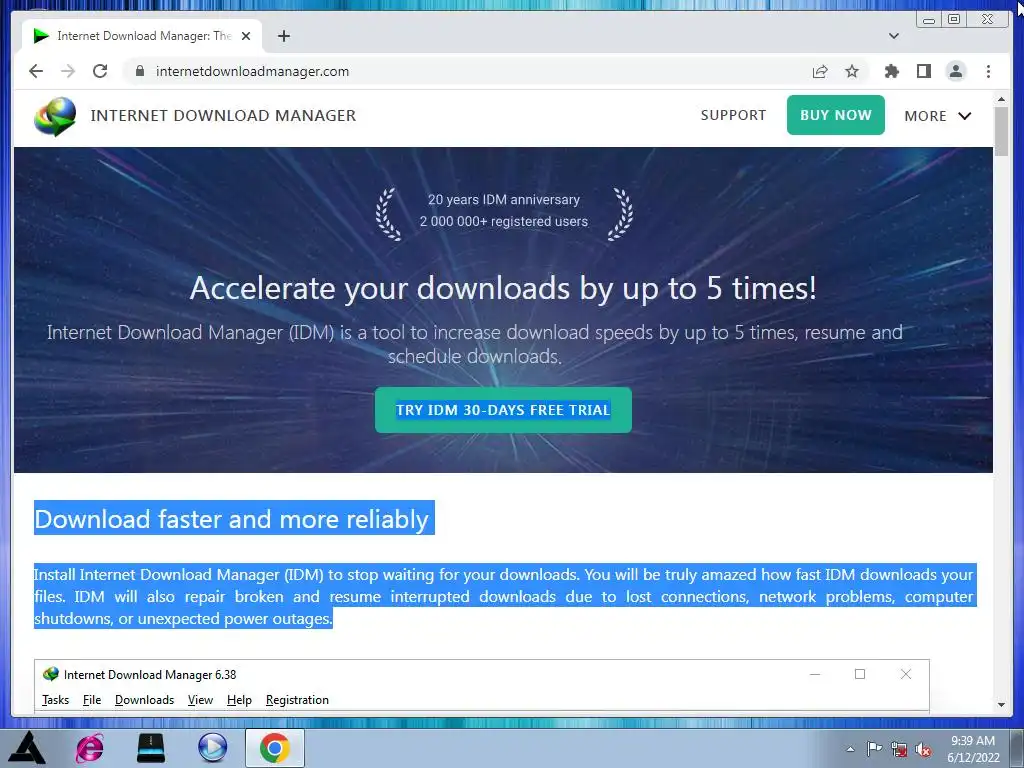Click the INTERNET DOWNLOAD MANAGER site title

(223, 116)
